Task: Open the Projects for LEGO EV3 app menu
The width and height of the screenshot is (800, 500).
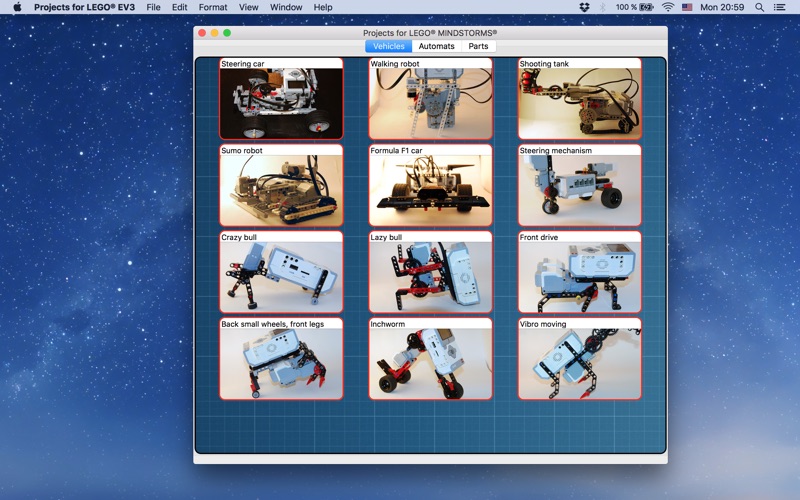Action: coord(84,7)
